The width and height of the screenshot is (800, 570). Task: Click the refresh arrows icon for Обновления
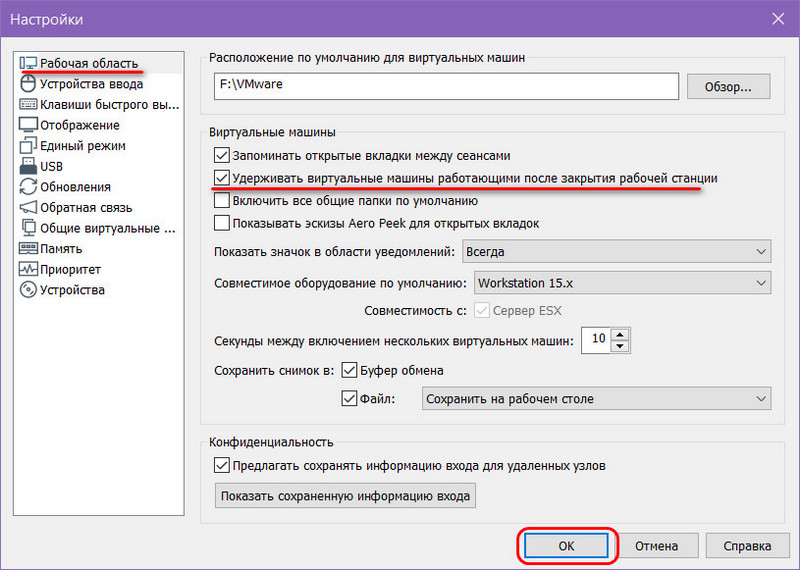point(28,187)
